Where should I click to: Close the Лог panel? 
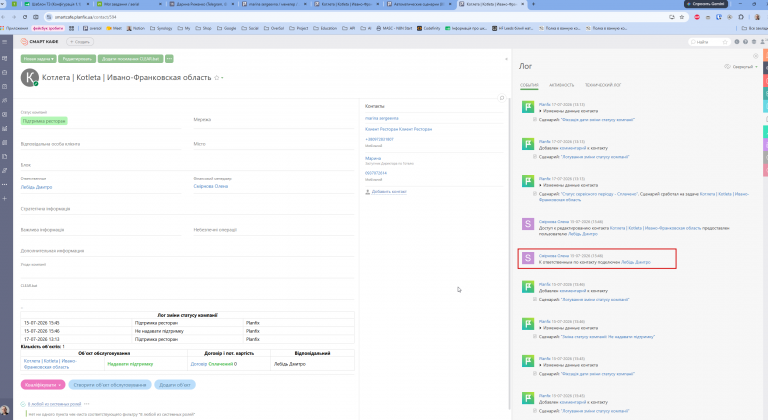(755, 56)
